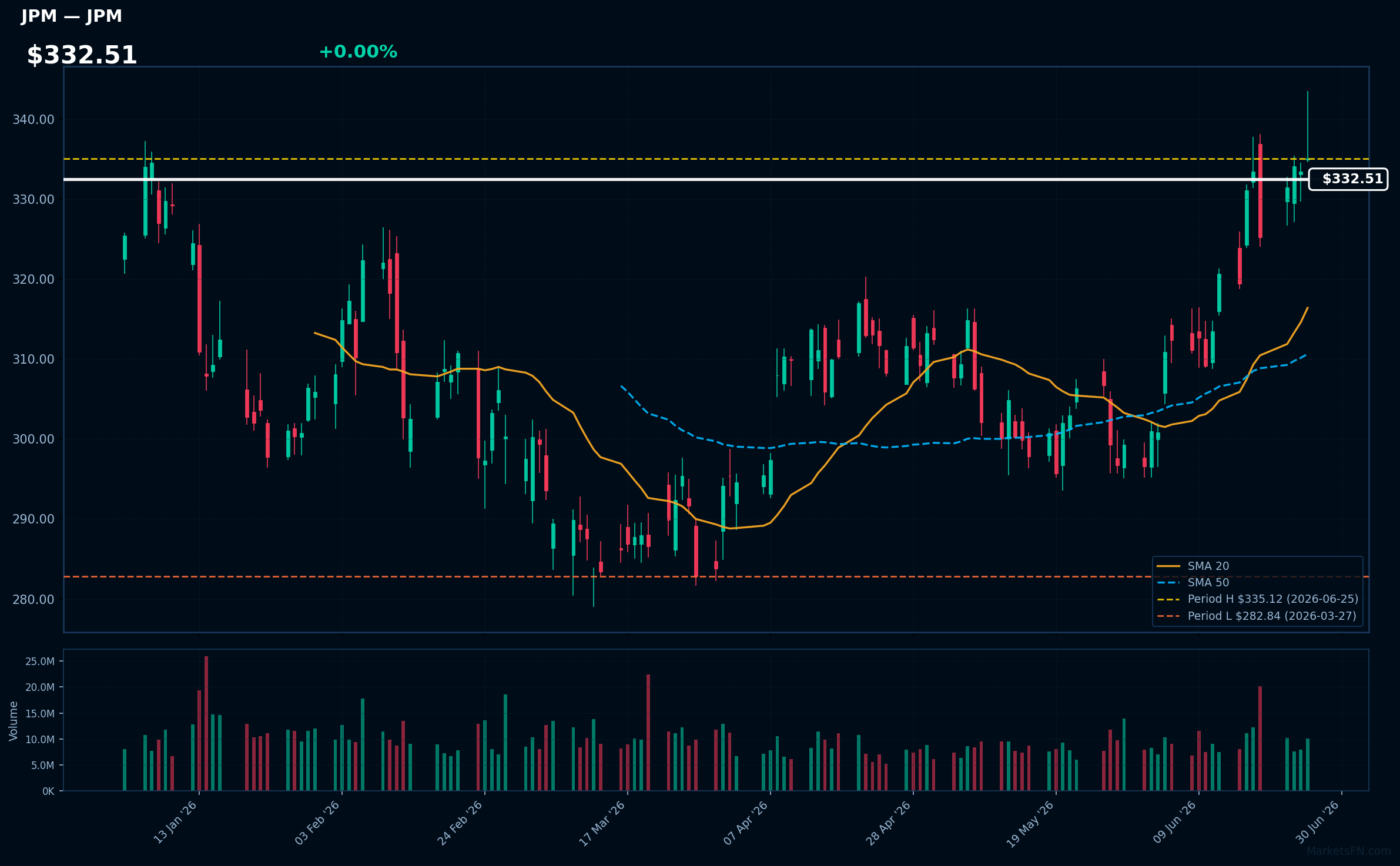Viewport: 1400px width, 866px height.
Task: Click the 07 Apr '26 date label
Action: pos(746,823)
